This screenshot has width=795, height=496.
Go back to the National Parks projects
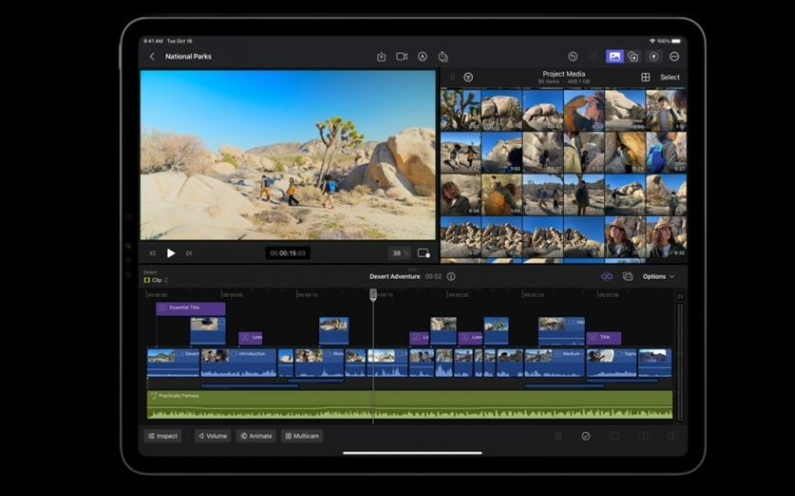pos(152,57)
